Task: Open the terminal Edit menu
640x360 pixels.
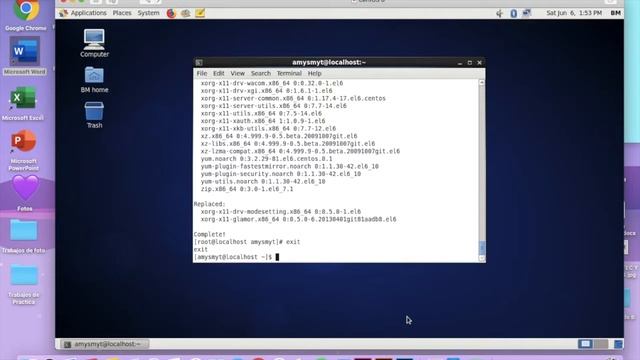Action: coord(218,73)
